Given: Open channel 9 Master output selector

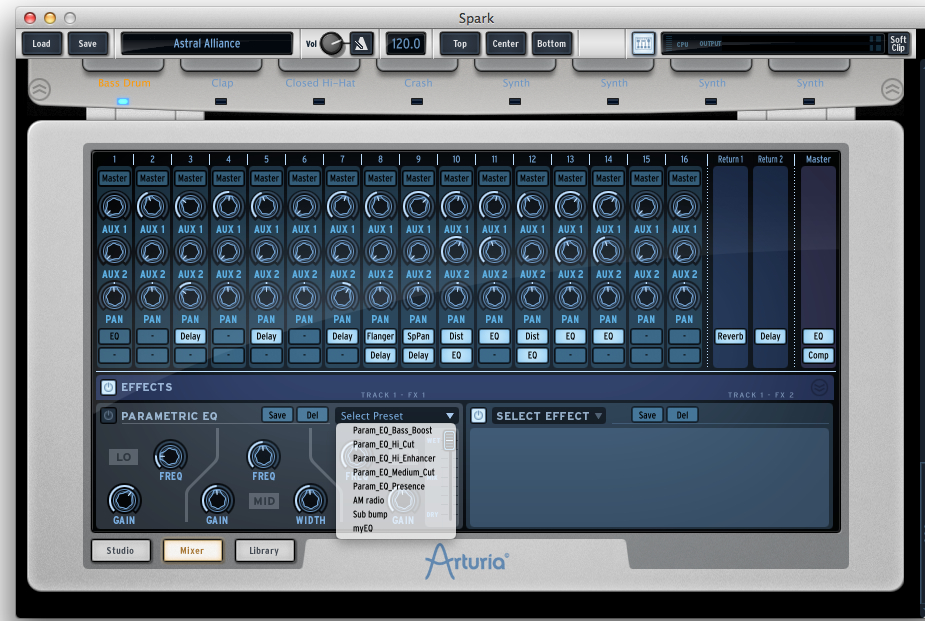Looking at the screenshot, I should coord(418,178).
